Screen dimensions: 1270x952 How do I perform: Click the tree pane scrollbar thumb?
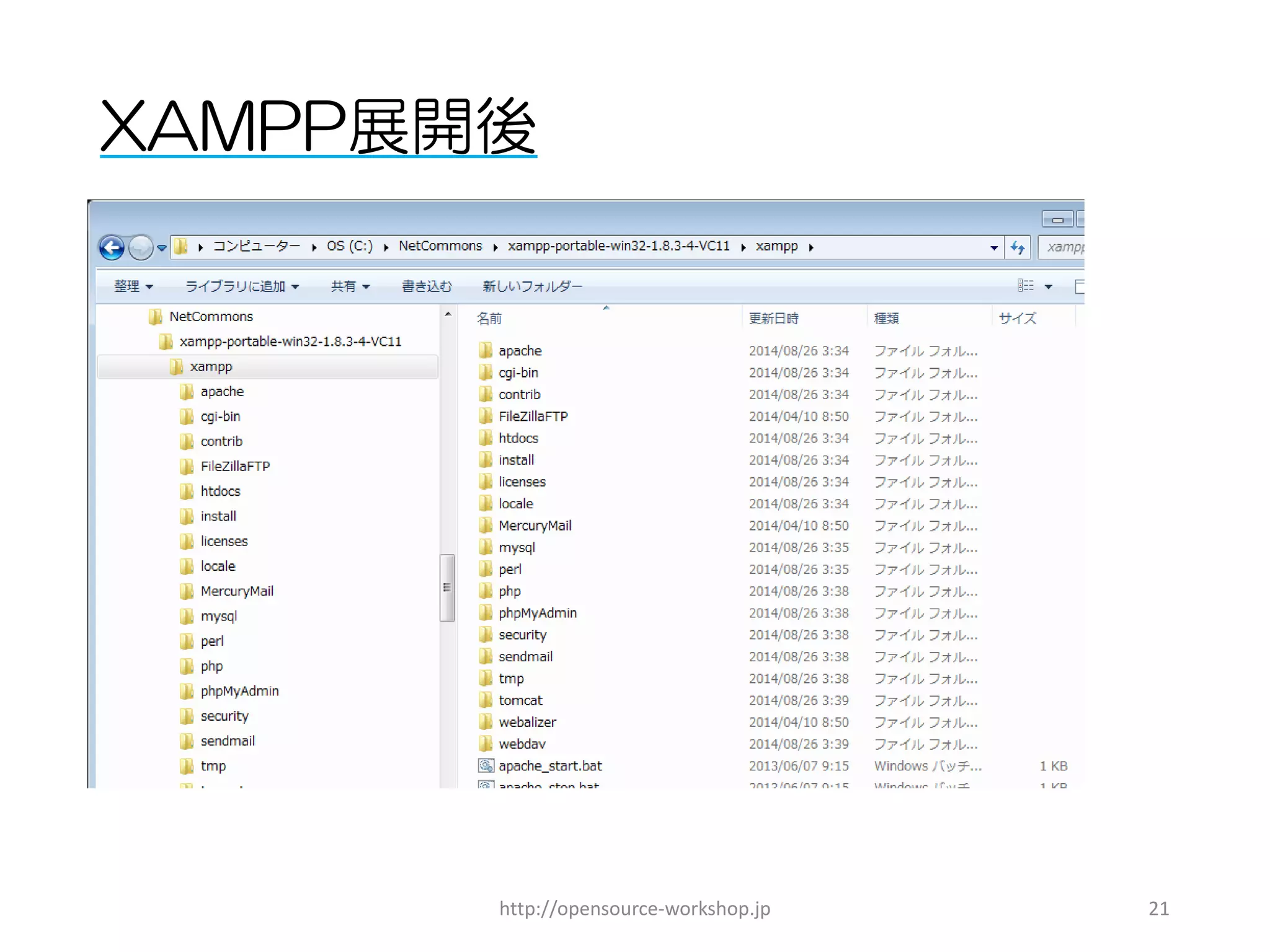pos(447,588)
